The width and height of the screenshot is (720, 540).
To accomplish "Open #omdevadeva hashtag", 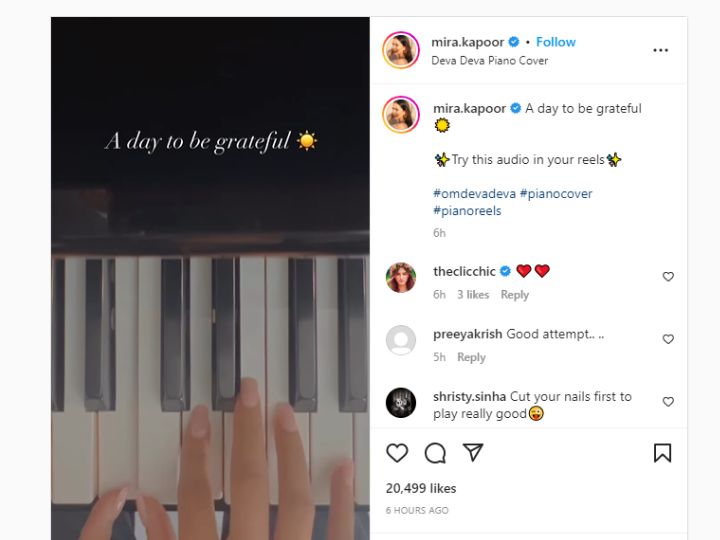I will (474, 194).
